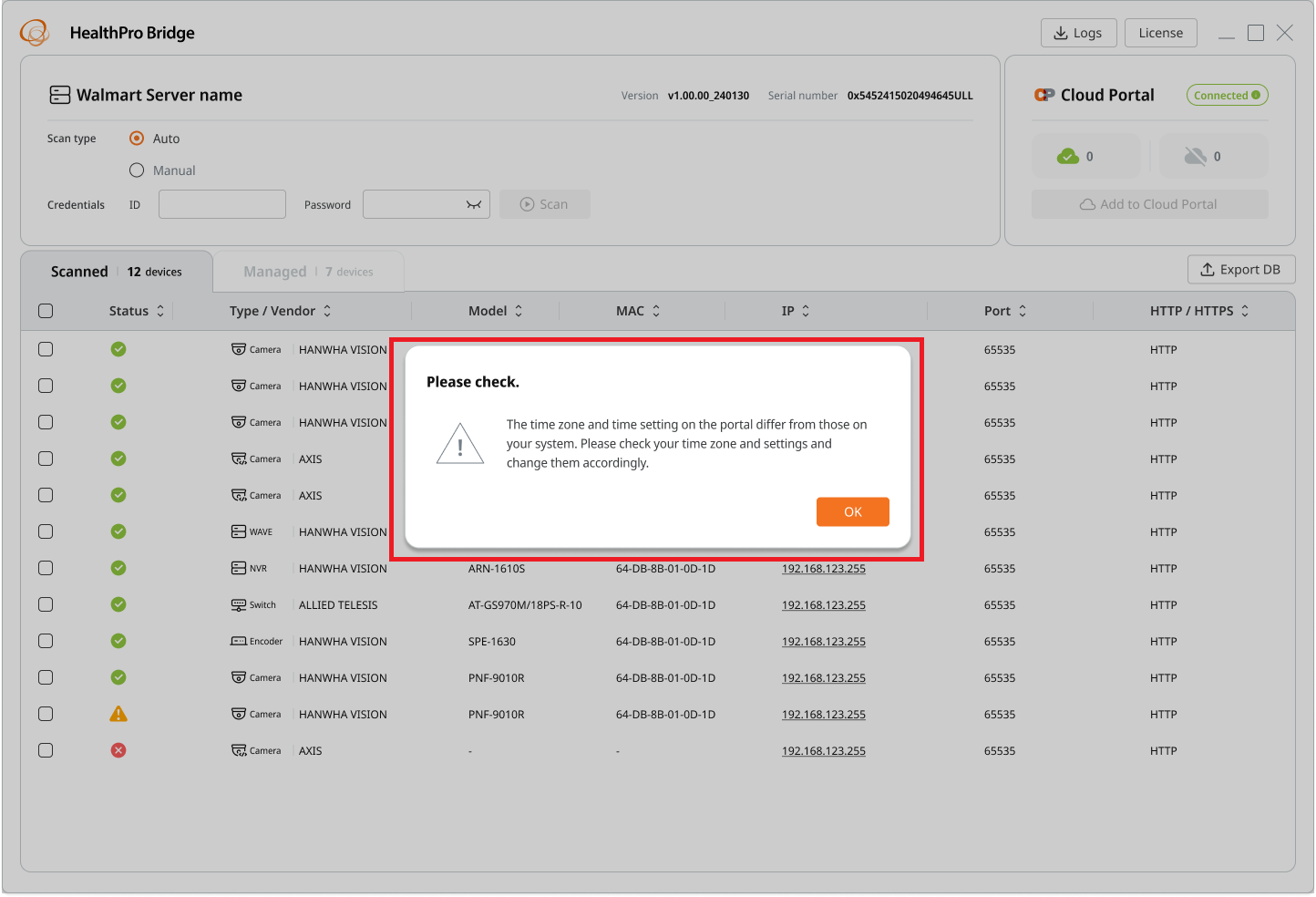
Task: Check the NVR row checkbox
Action: [x=46, y=568]
